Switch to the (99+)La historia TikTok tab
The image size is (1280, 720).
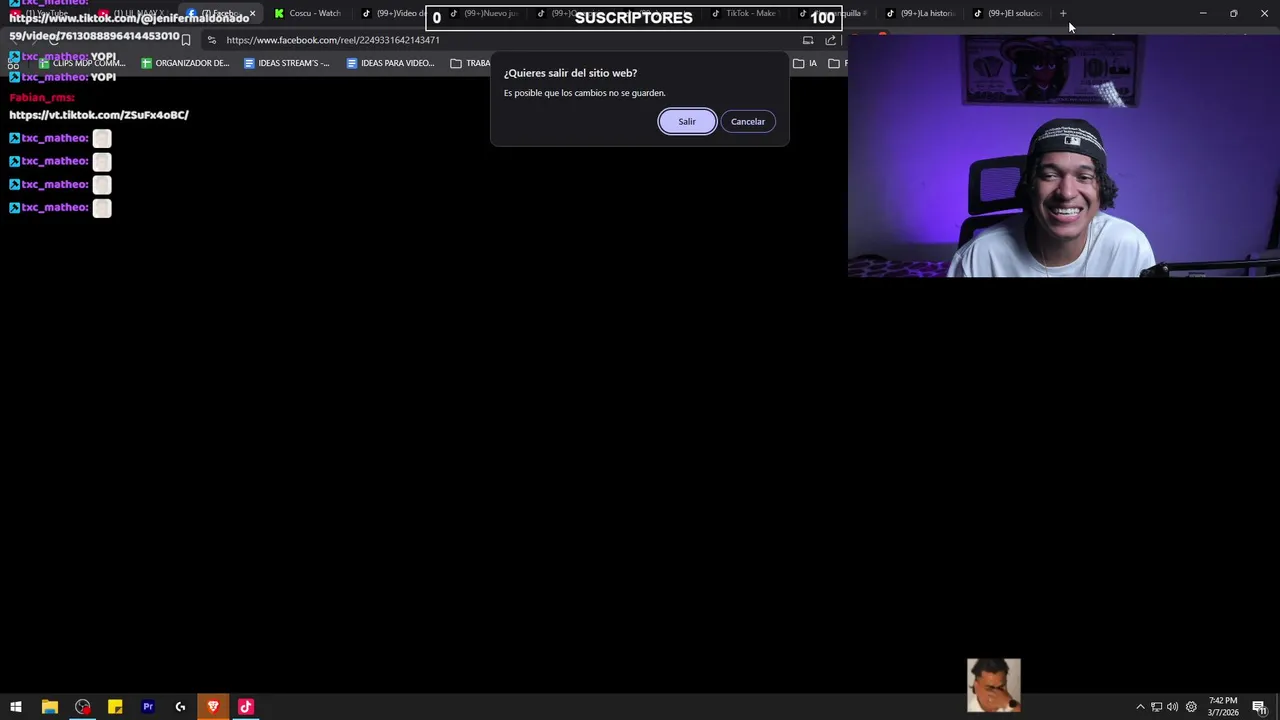tap(921, 13)
